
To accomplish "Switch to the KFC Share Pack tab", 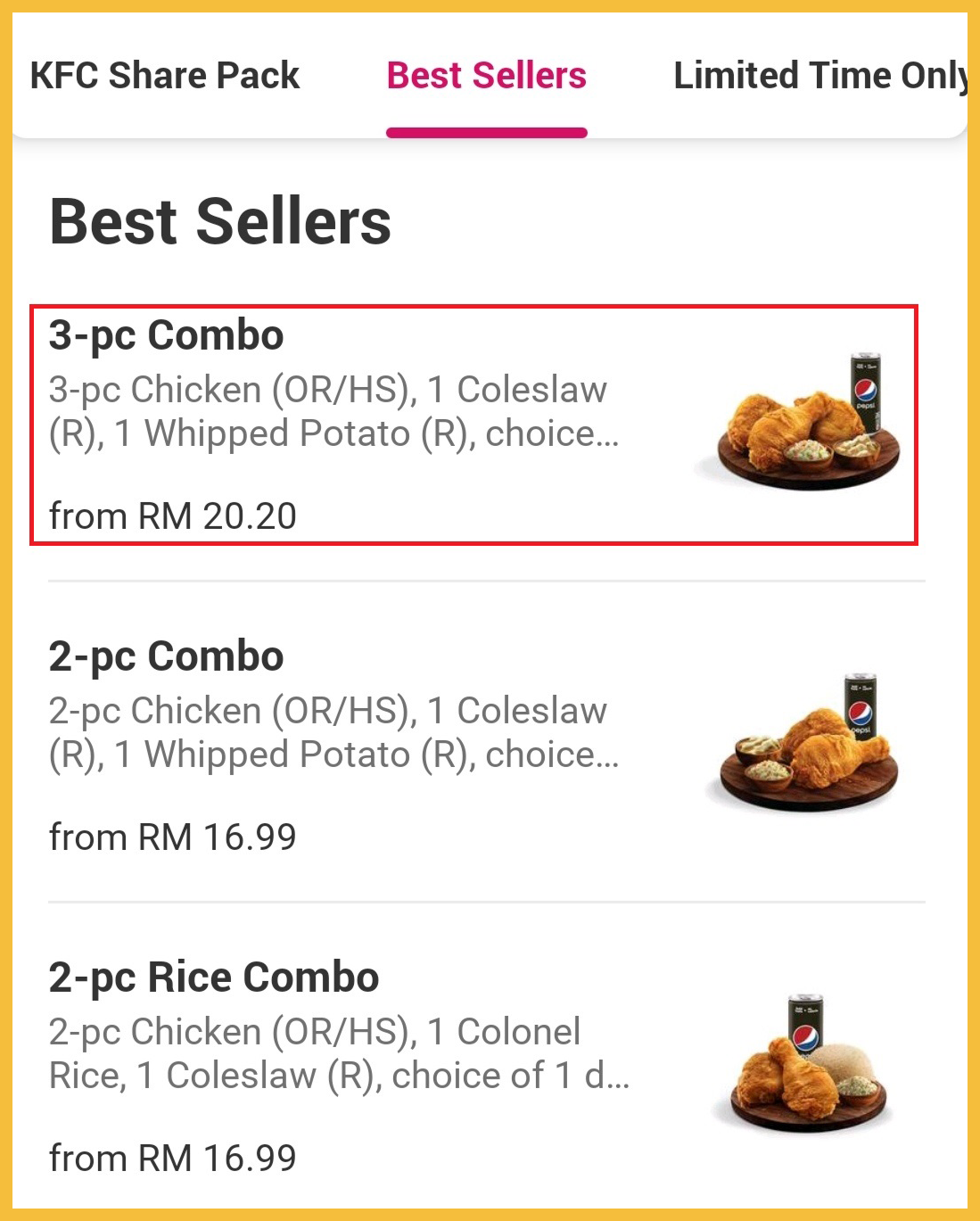I will (x=165, y=76).
